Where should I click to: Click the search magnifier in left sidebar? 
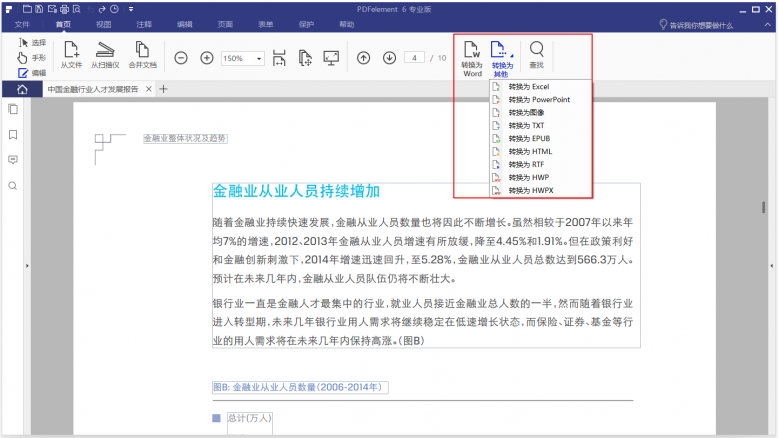click(13, 186)
